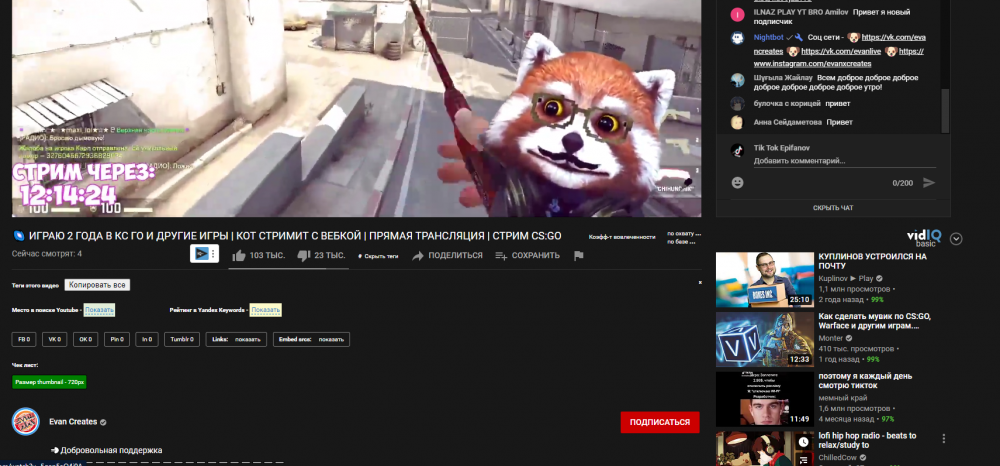Click the blue badge icon before the video title
Screen dimensions: 1000x466
pyautogui.click(x=18, y=236)
